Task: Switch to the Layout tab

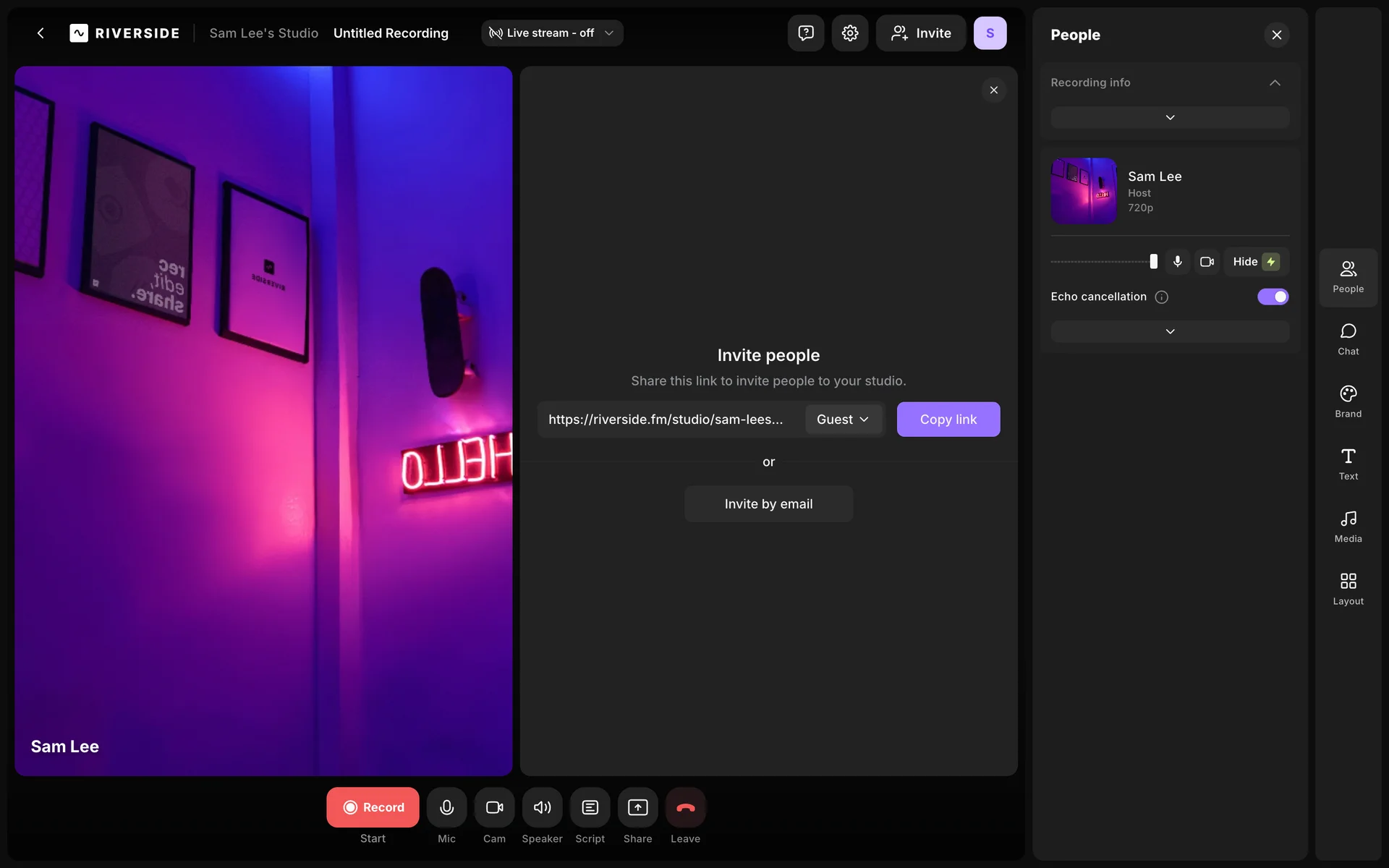Action: [1348, 589]
